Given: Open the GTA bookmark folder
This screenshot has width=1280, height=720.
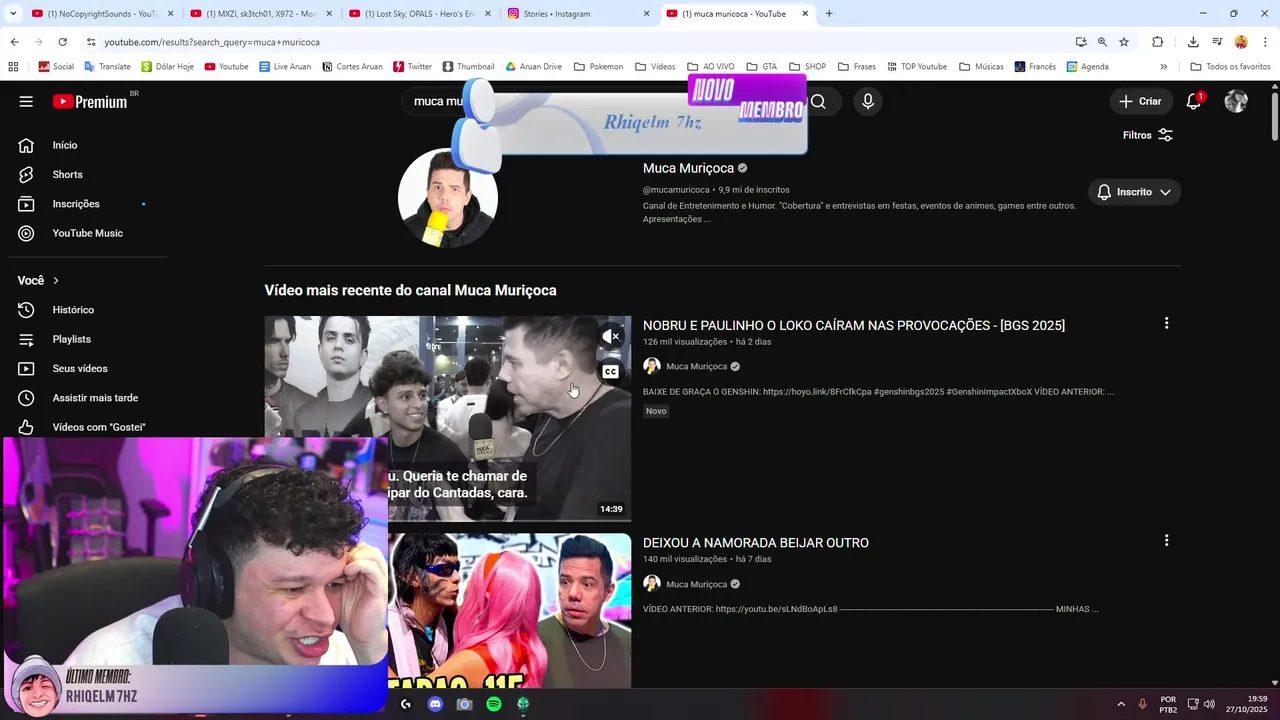Looking at the screenshot, I should (x=761, y=67).
